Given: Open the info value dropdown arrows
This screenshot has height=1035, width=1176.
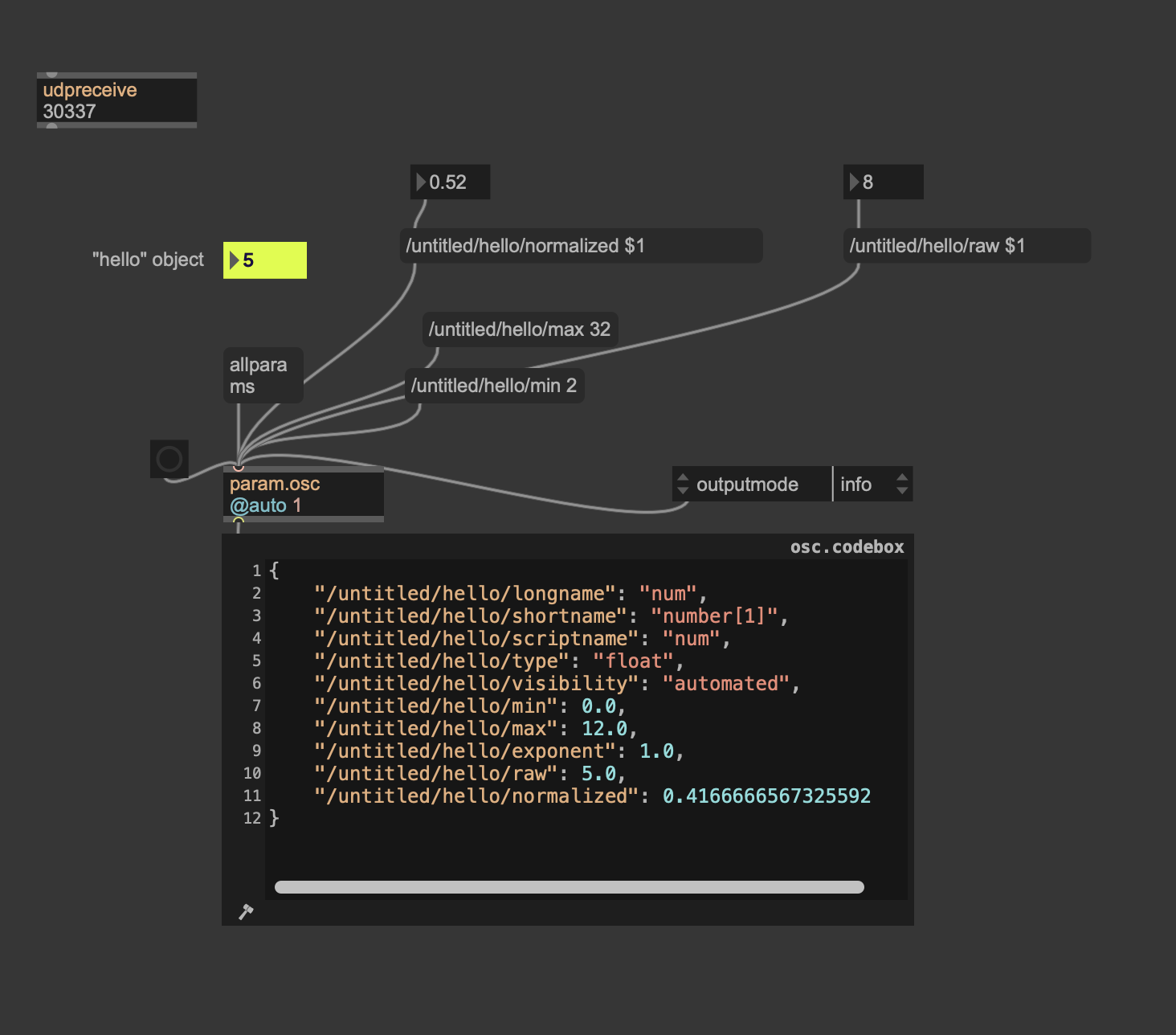Looking at the screenshot, I should [901, 484].
